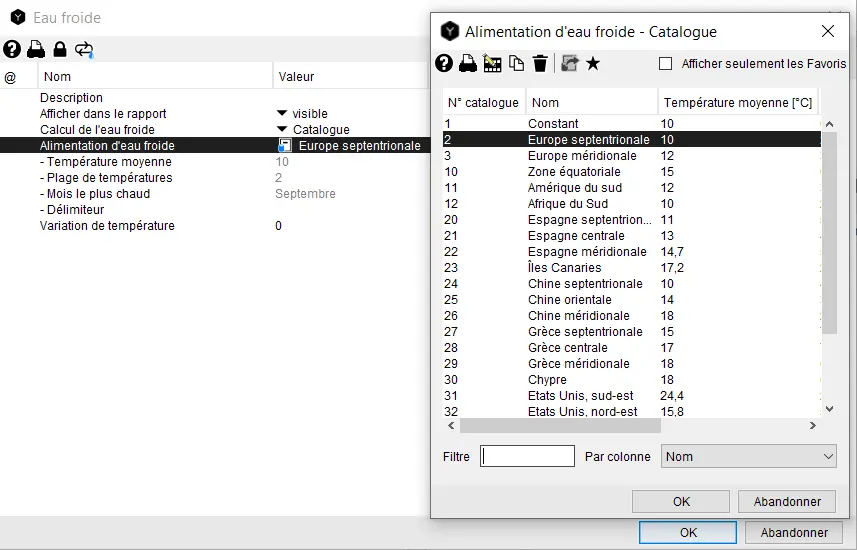Click the edit catalogue entry icon
This screenshot has width=857, height=550.
[492, 64]
